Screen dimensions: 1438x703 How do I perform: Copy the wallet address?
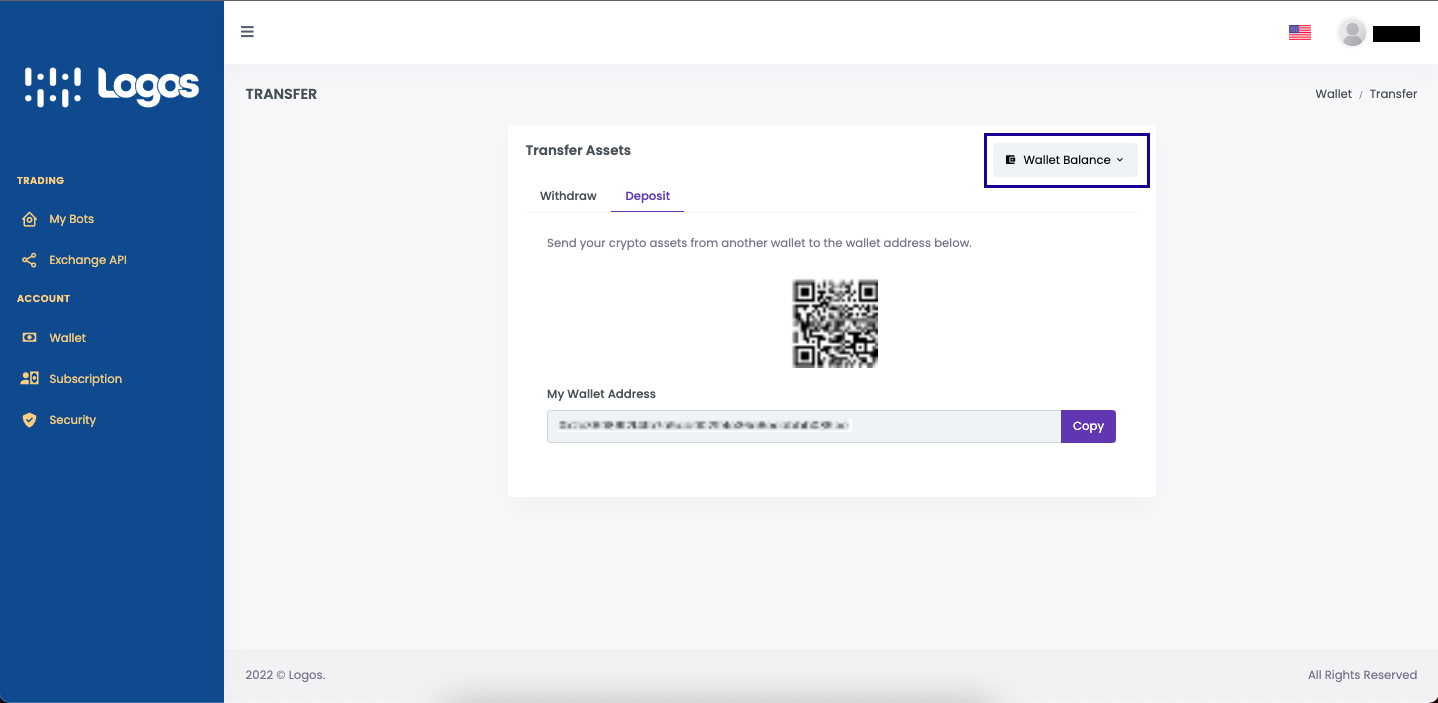pyautogui.click(x=1088, y=426)
